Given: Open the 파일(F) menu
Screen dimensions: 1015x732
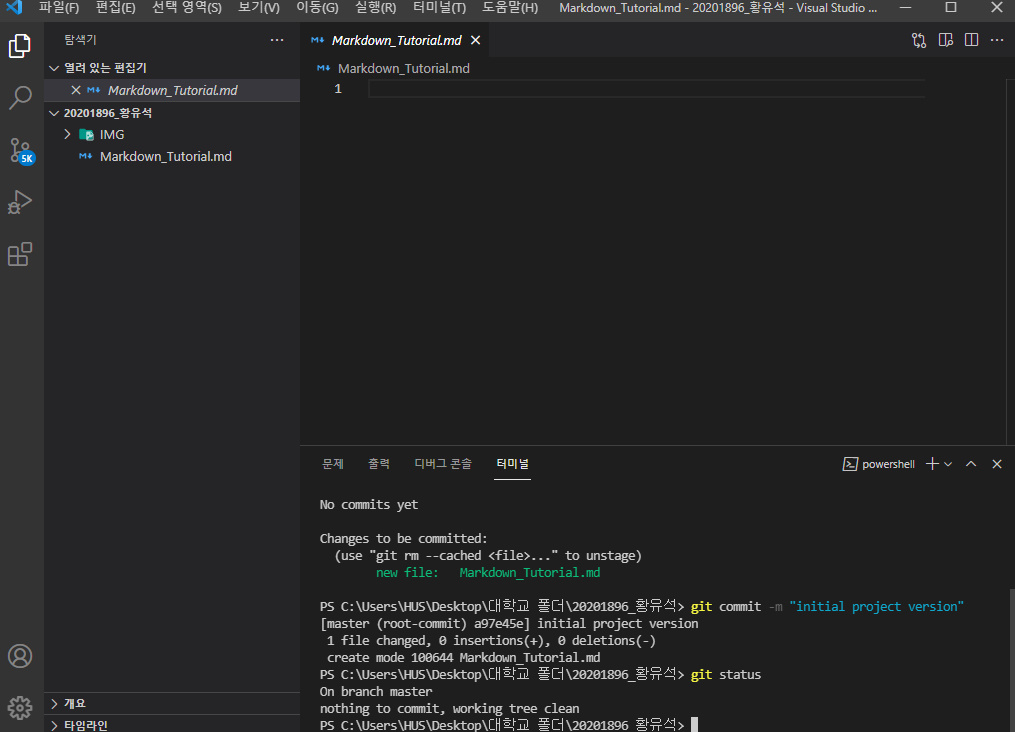Looking at the screenshot, I should tap(59, 8).
